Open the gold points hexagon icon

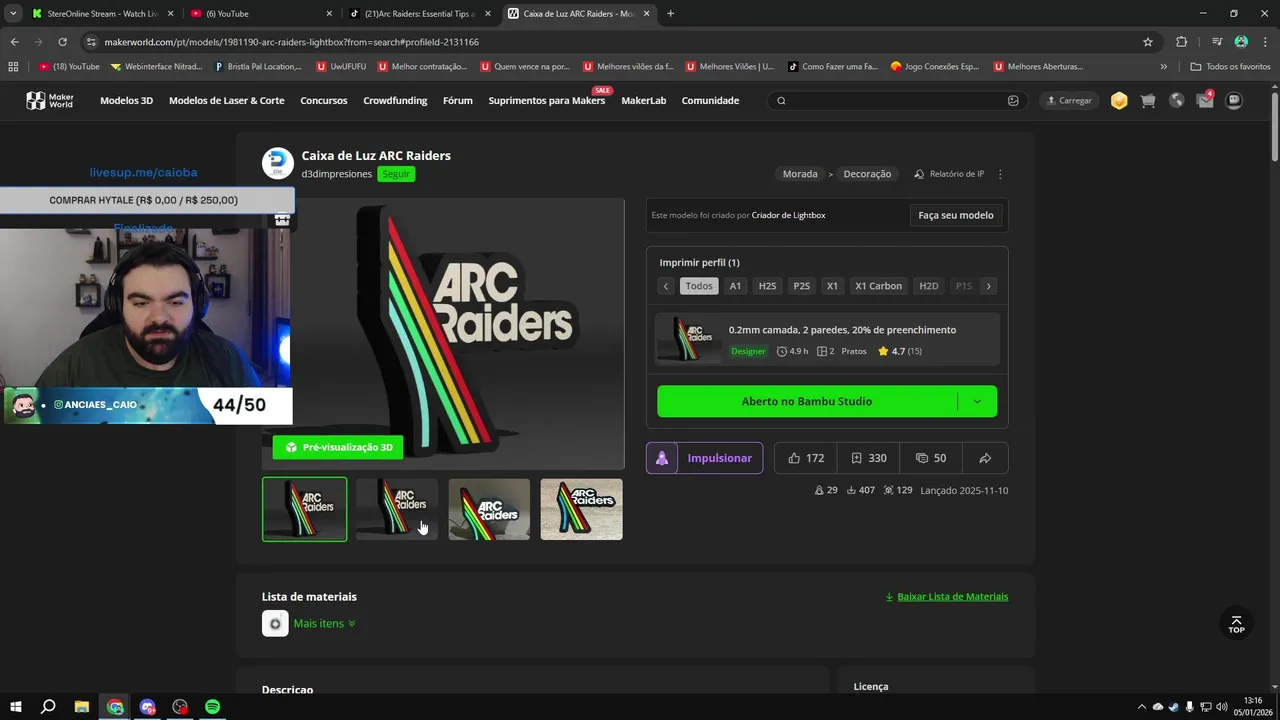coord(1119,100)
